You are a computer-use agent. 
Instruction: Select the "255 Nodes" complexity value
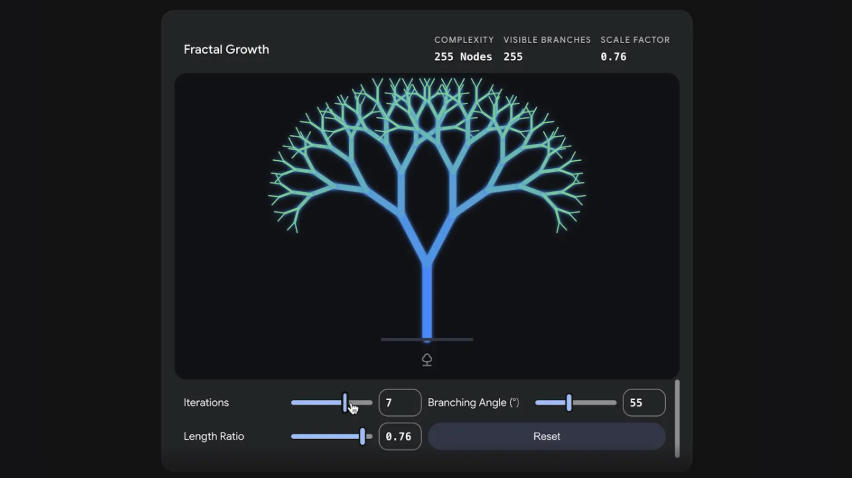(463, 57)
